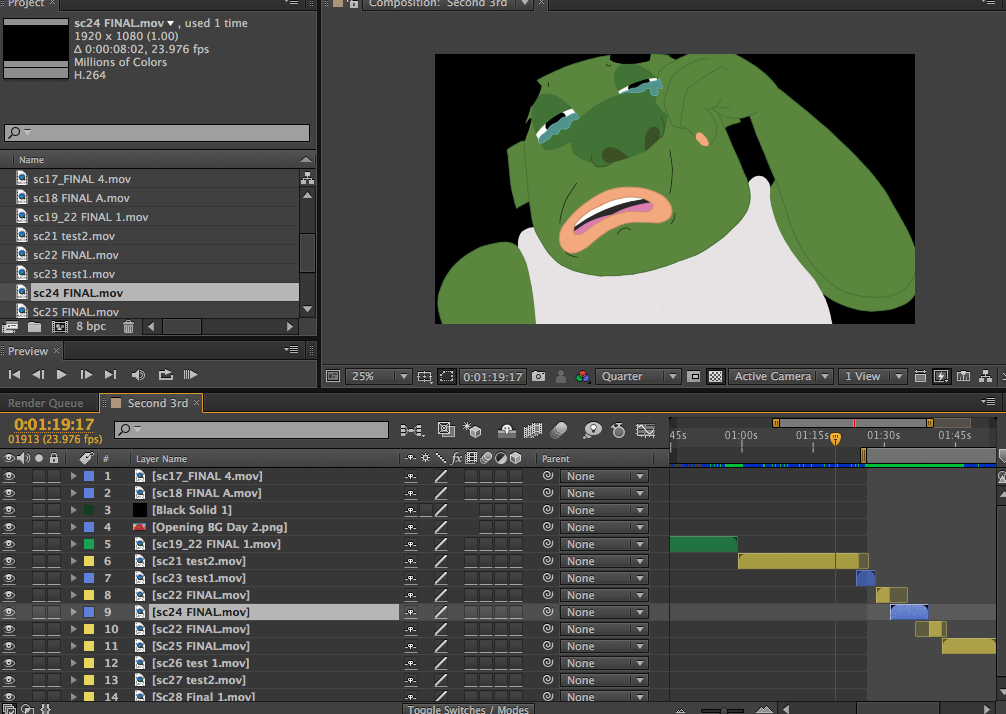
Task: Expand the sc17_FINAL 4.mov layer properties
Action: point(75,476)
